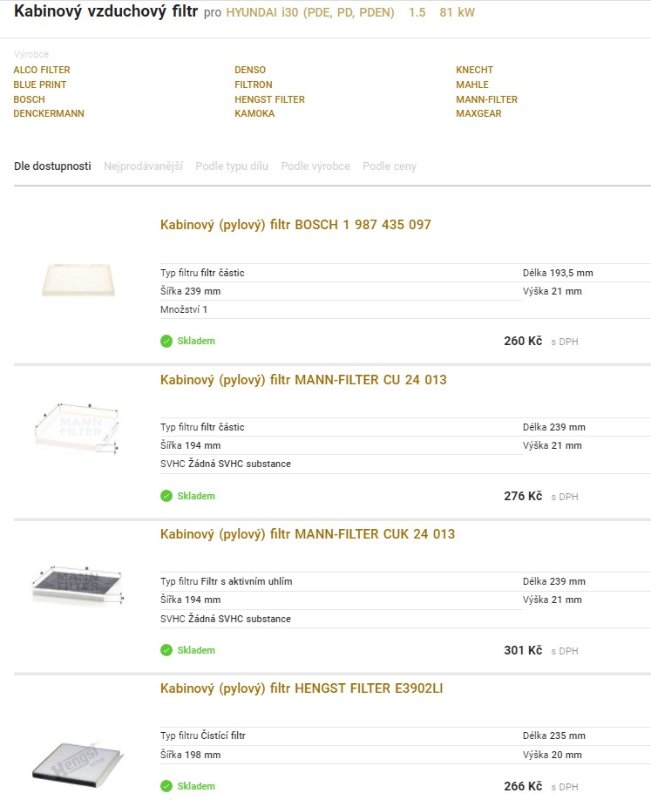Click green in-stock checkmark for BOSCH filter
Image resolution: width=651 pixels, height=800 pixels.
(x=166, y=341)
